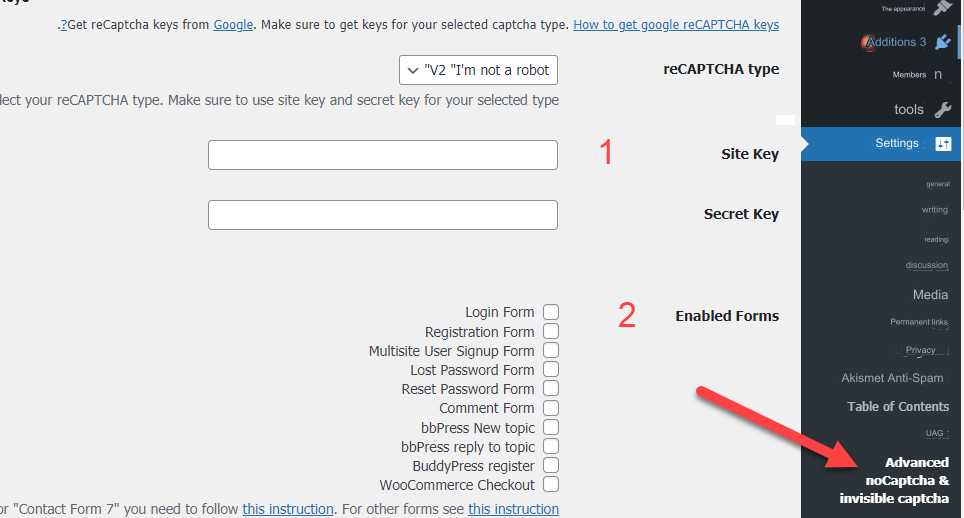
Task: Open the reCAPTCHA type dropdown
Action: point(478,70)
